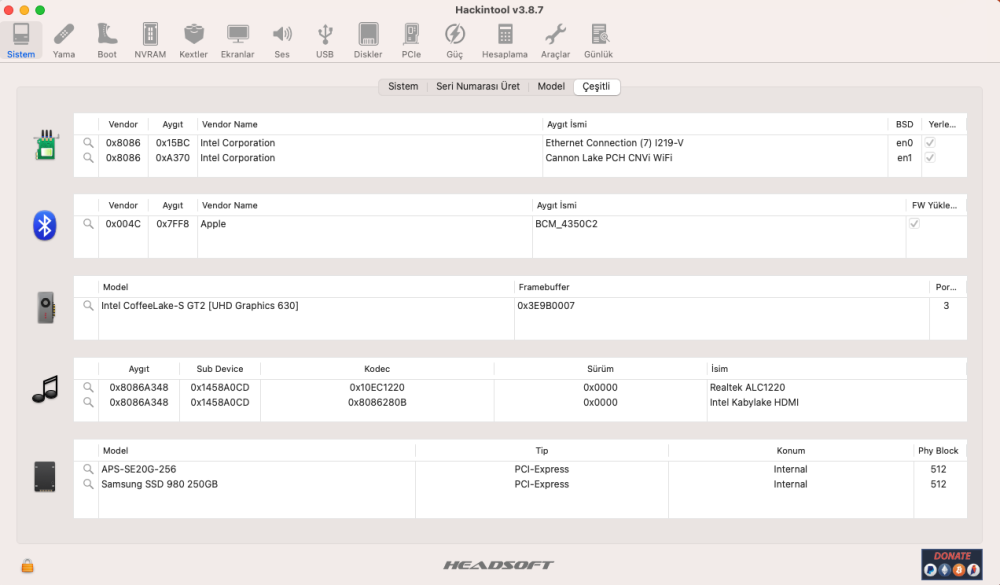Click the Bluetooth icon
The height and width of the screenshot is (585, 1000).
tap(45, 225)
